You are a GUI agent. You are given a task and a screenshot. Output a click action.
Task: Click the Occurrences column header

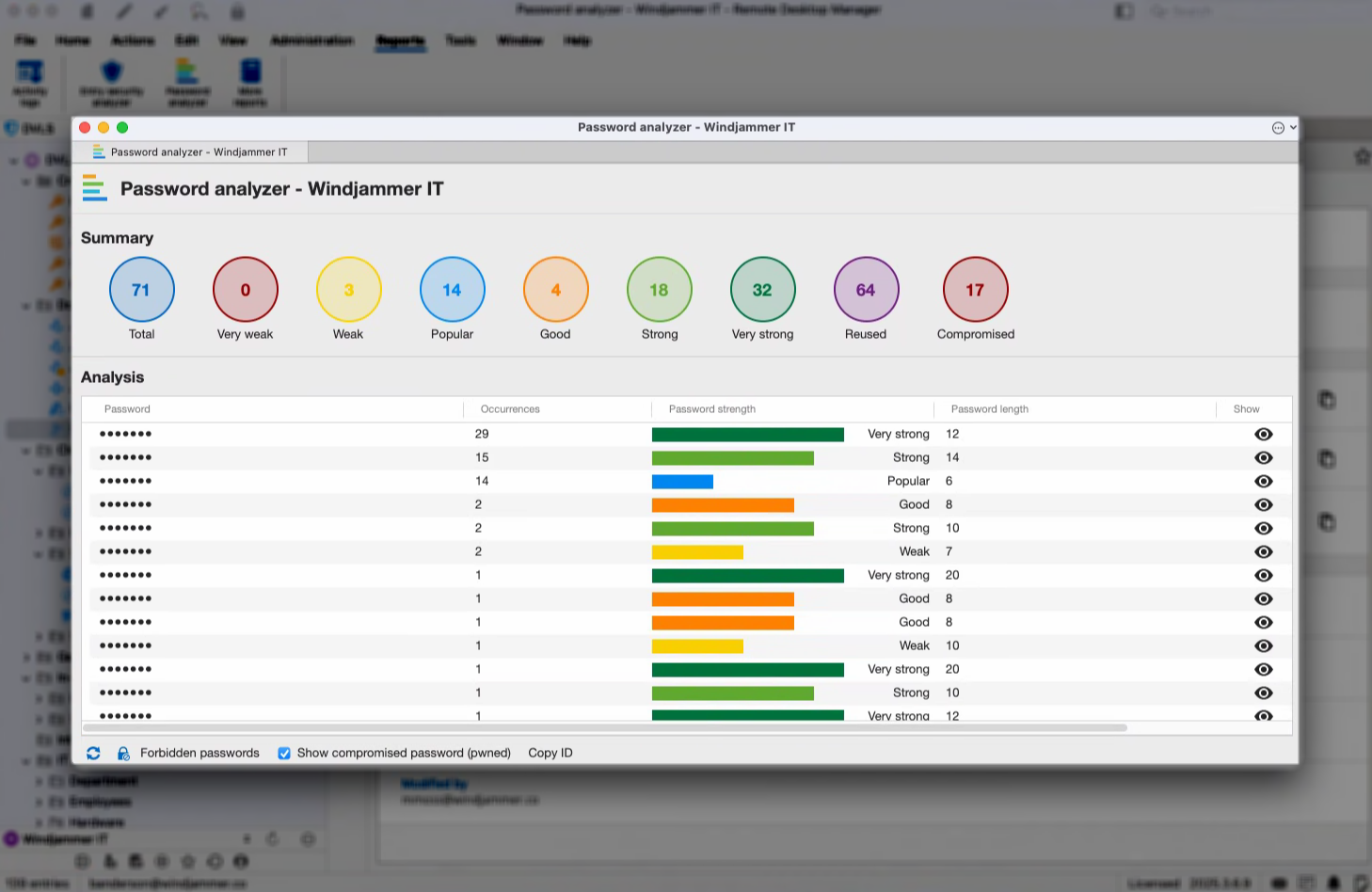click(510, 409)
